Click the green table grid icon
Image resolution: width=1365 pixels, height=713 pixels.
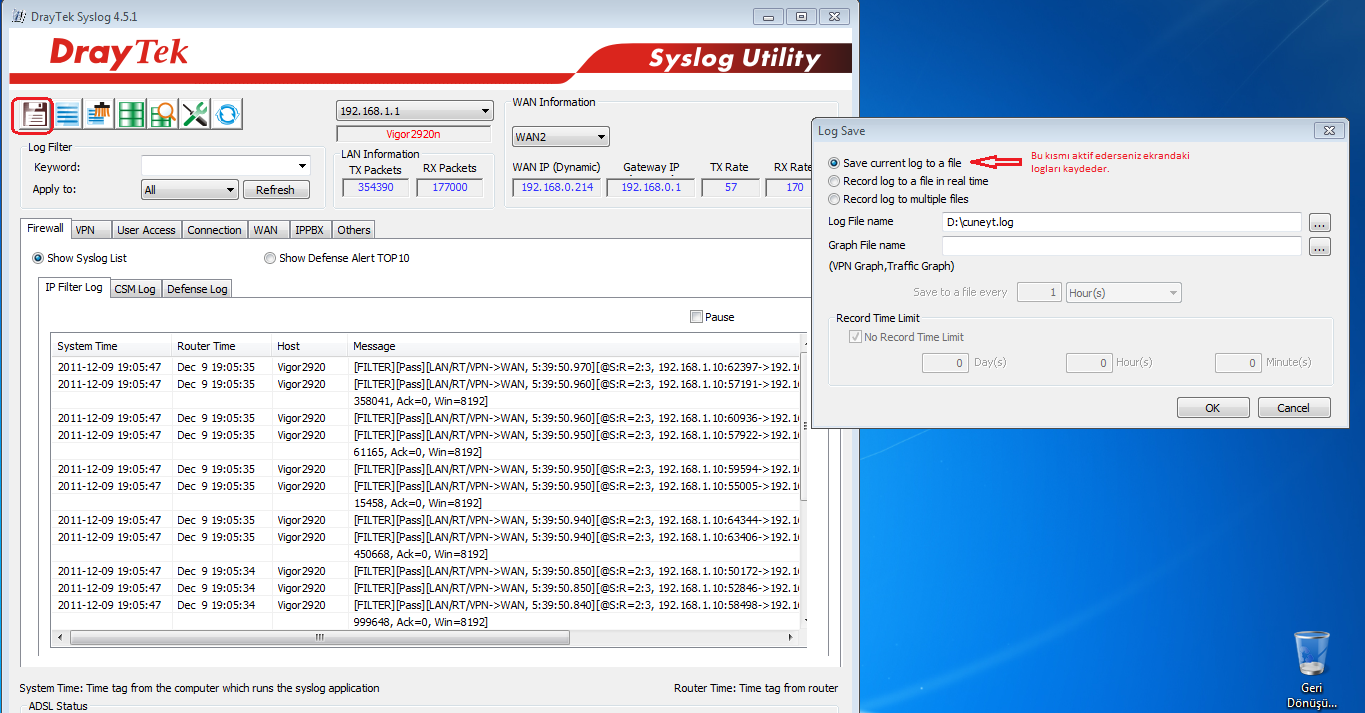coord(131,115)
